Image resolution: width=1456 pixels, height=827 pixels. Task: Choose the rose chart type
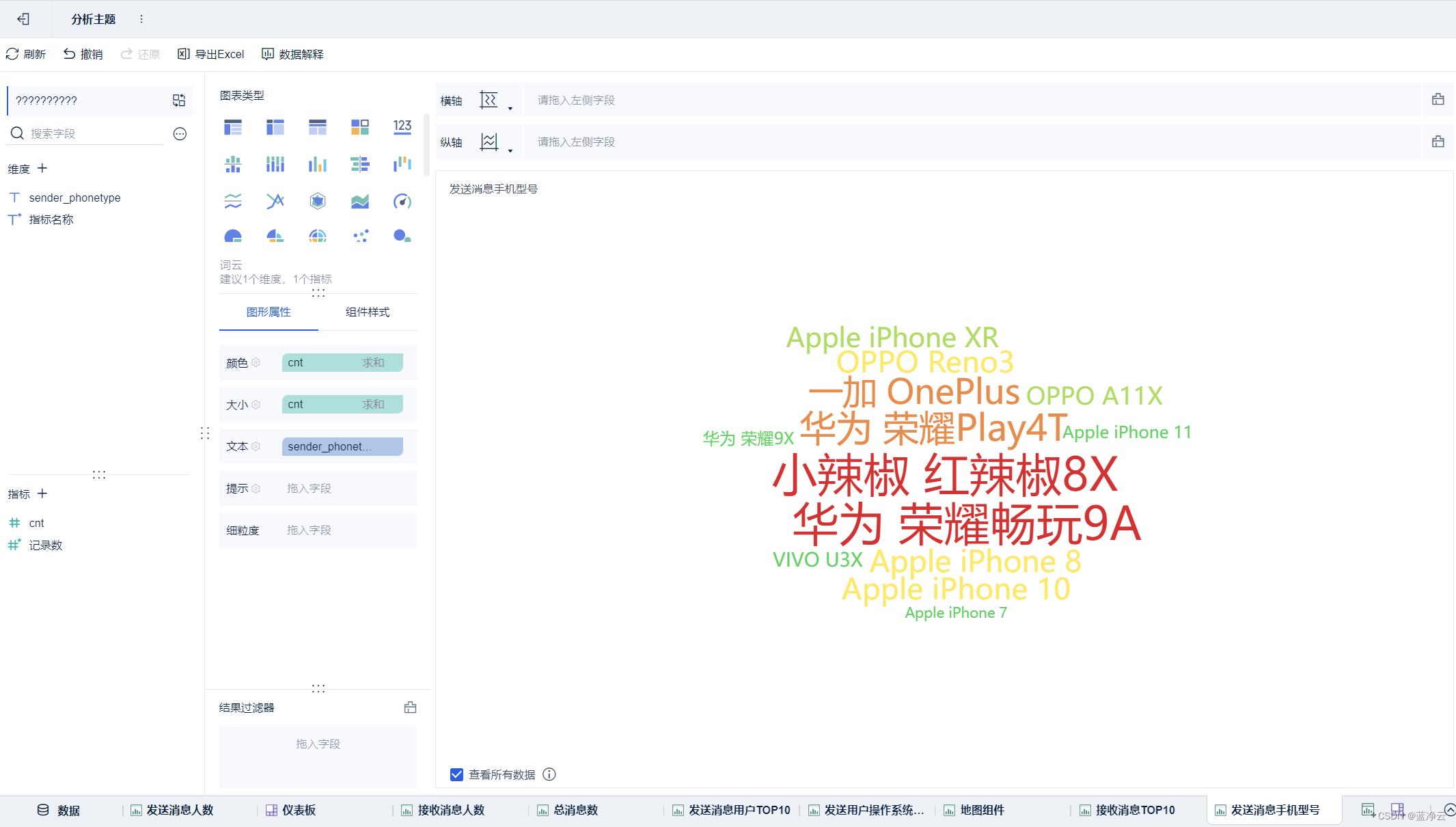[275, 236]
